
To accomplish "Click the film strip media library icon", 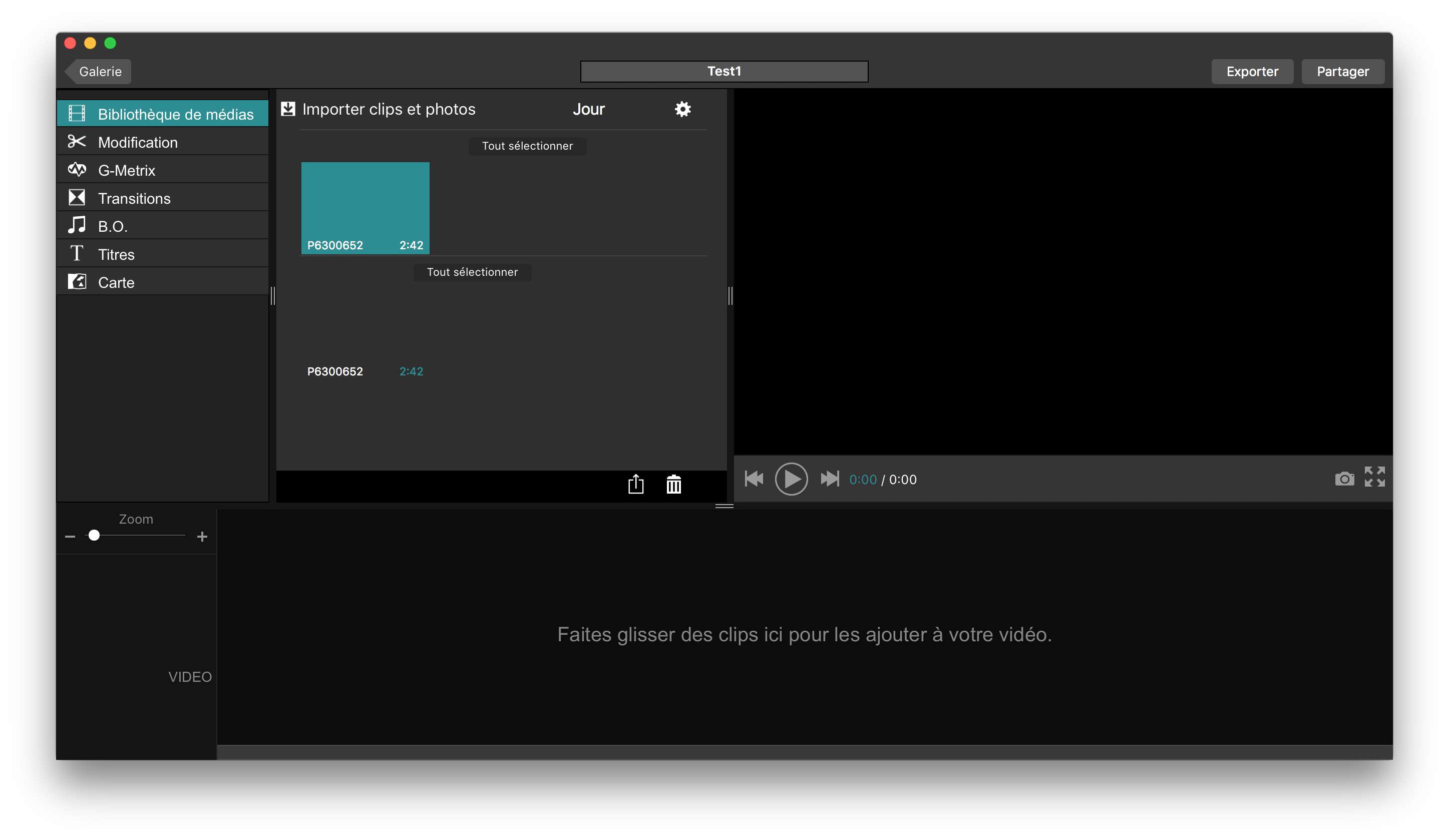I will click(x=77, y=113).
